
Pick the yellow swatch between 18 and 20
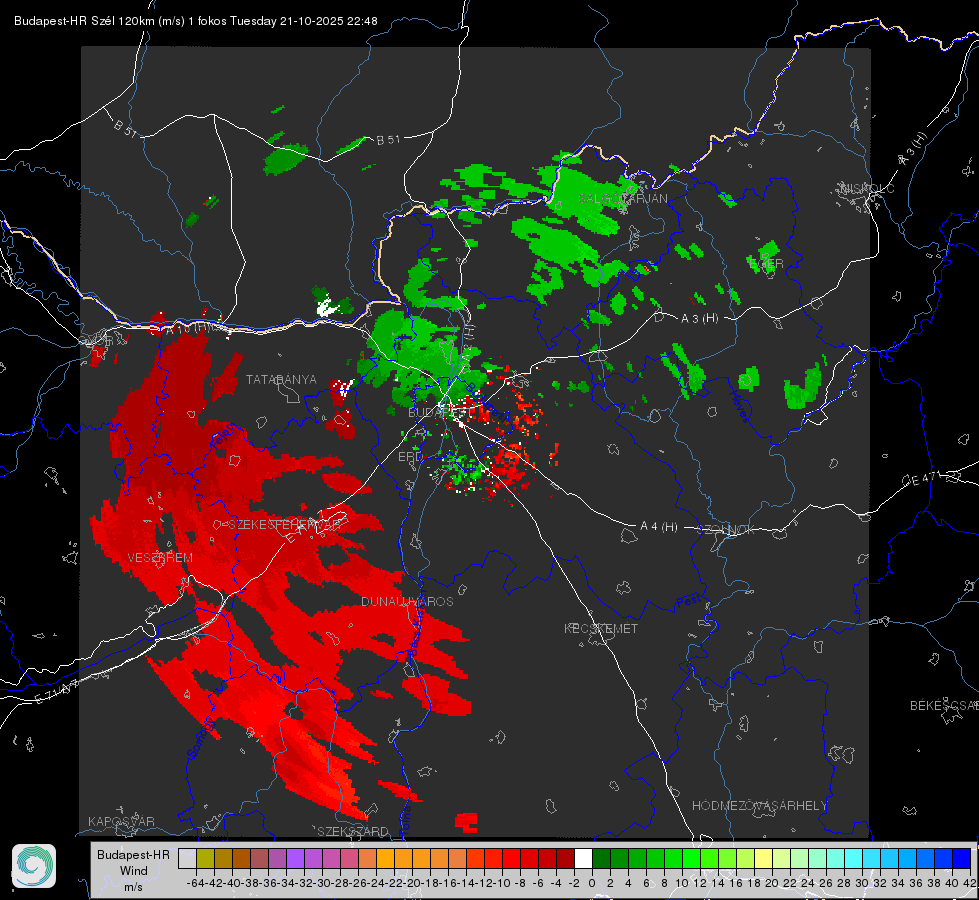[x=763, y=858]
